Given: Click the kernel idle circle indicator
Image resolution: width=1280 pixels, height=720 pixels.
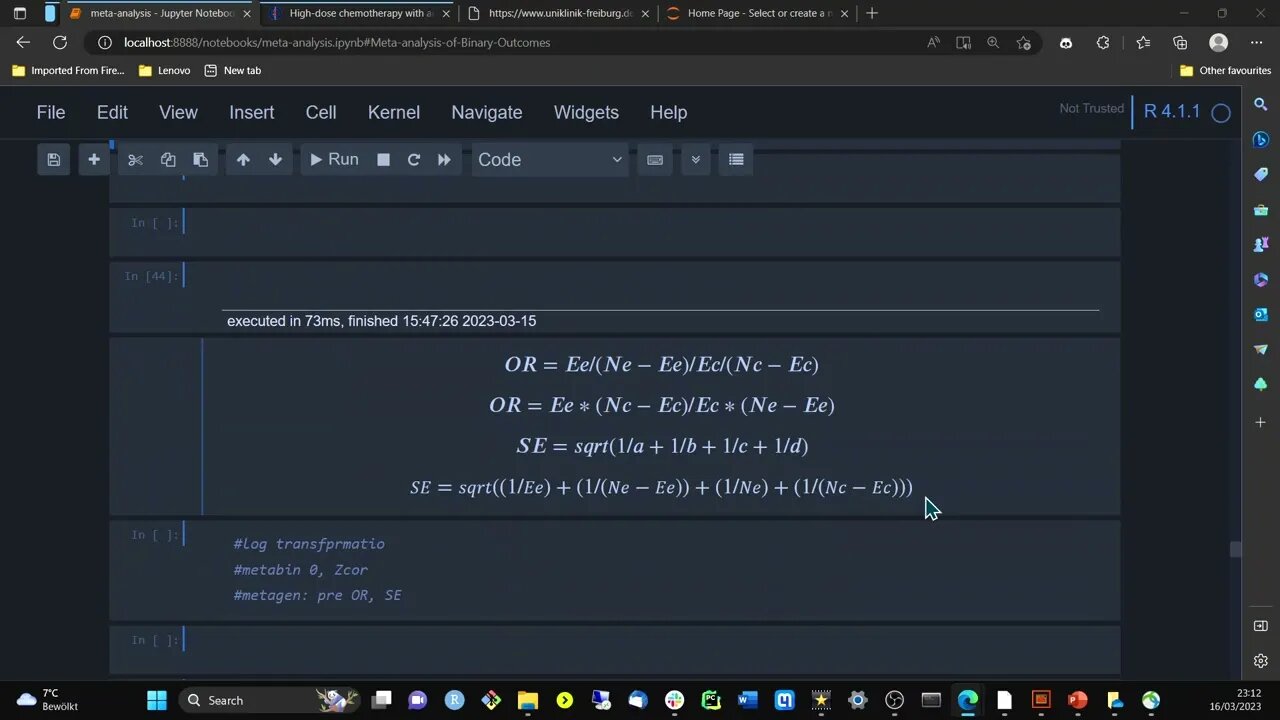Looking at the screenshot, I should point(1221,113).
